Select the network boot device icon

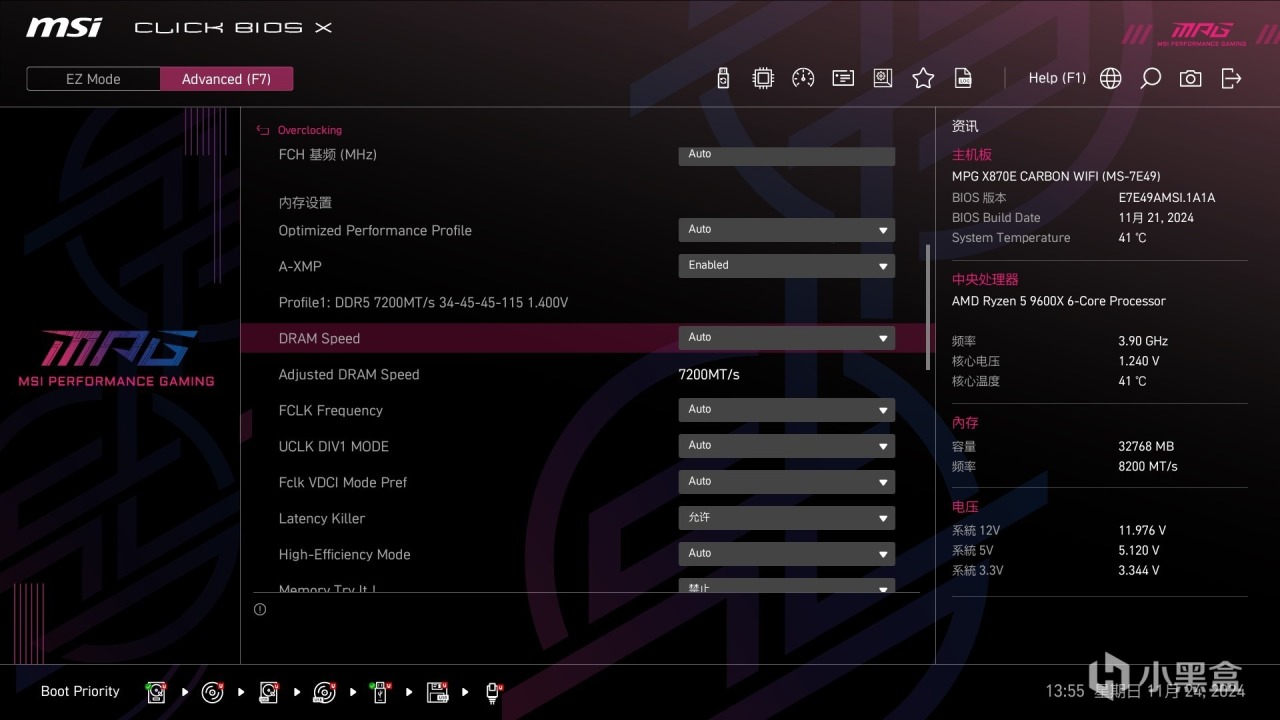point(493,692)
